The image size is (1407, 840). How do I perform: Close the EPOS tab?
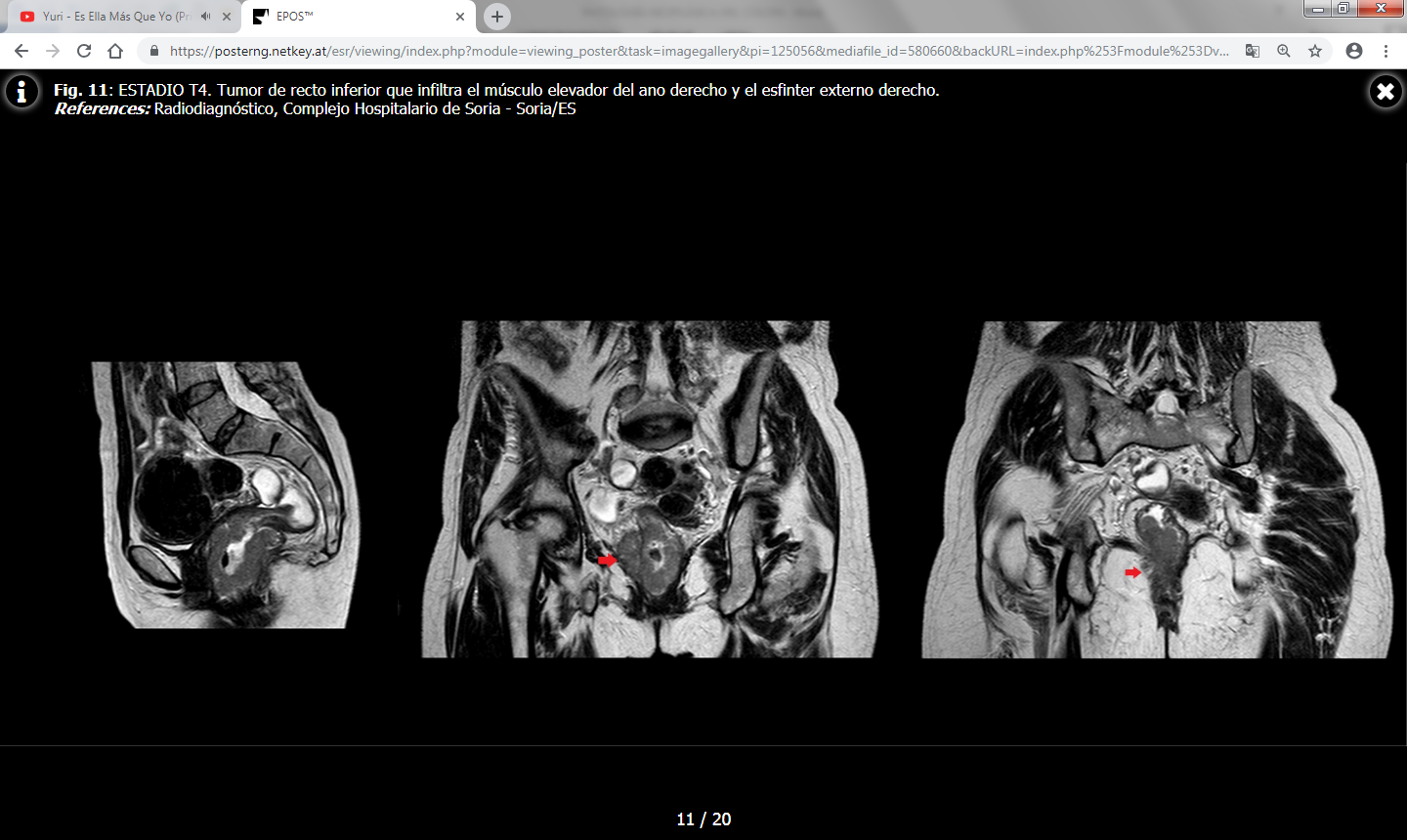460,17
